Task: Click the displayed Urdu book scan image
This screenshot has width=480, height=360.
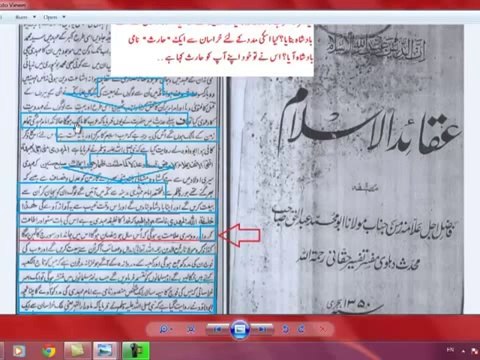Action: coord(240,169)
